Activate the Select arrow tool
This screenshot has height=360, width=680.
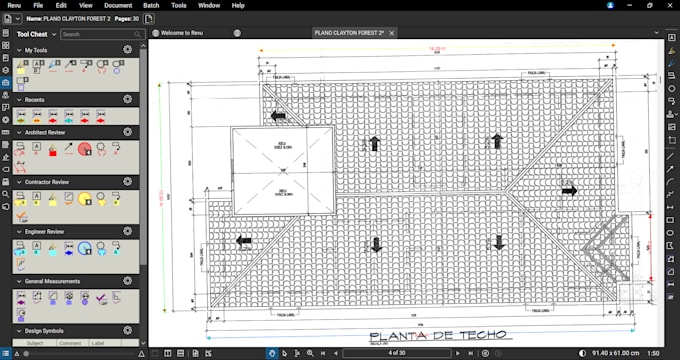284,353
